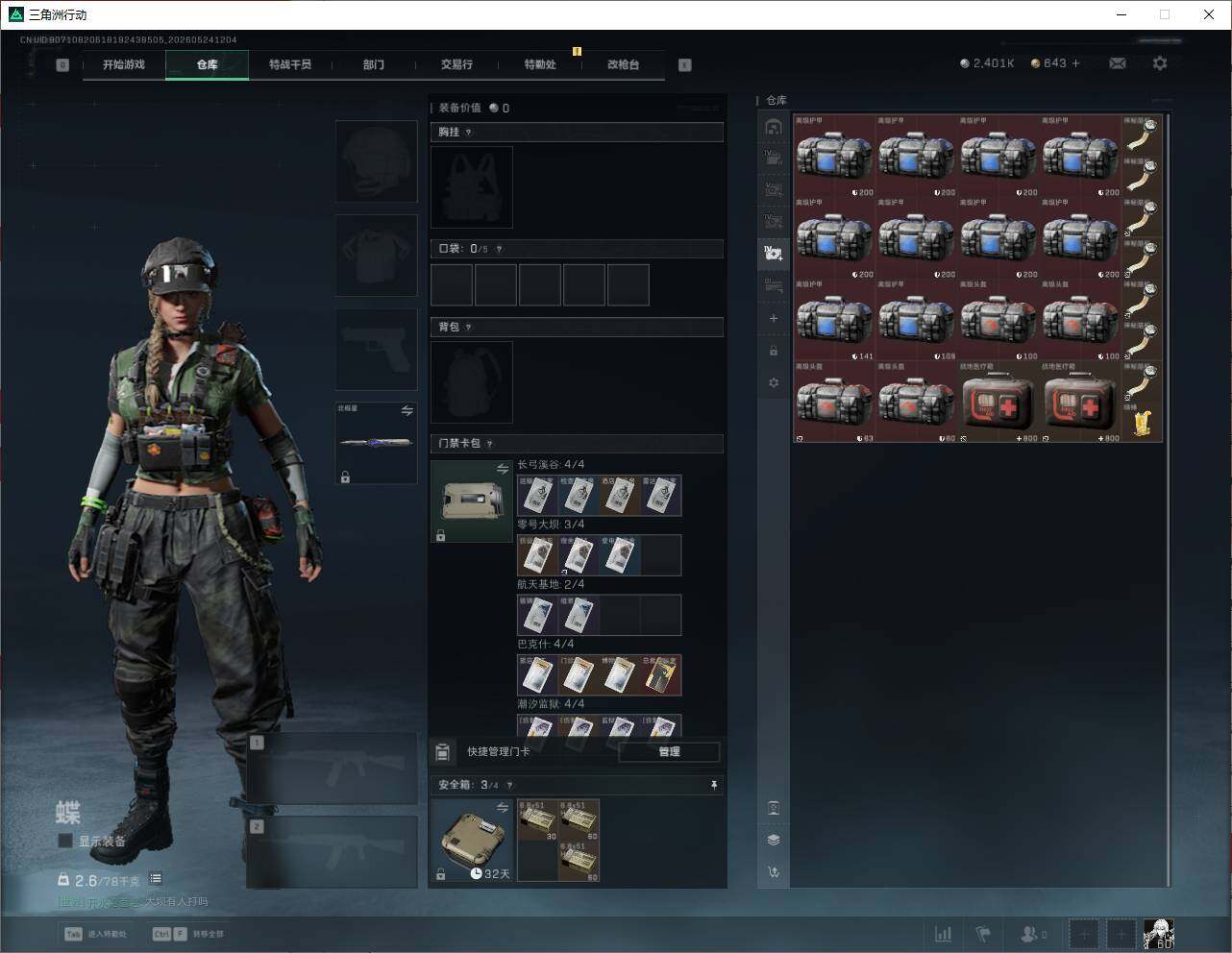The image size is (1232, 953).
Task: Select the melee knife slot
Action: pos(376,443)
